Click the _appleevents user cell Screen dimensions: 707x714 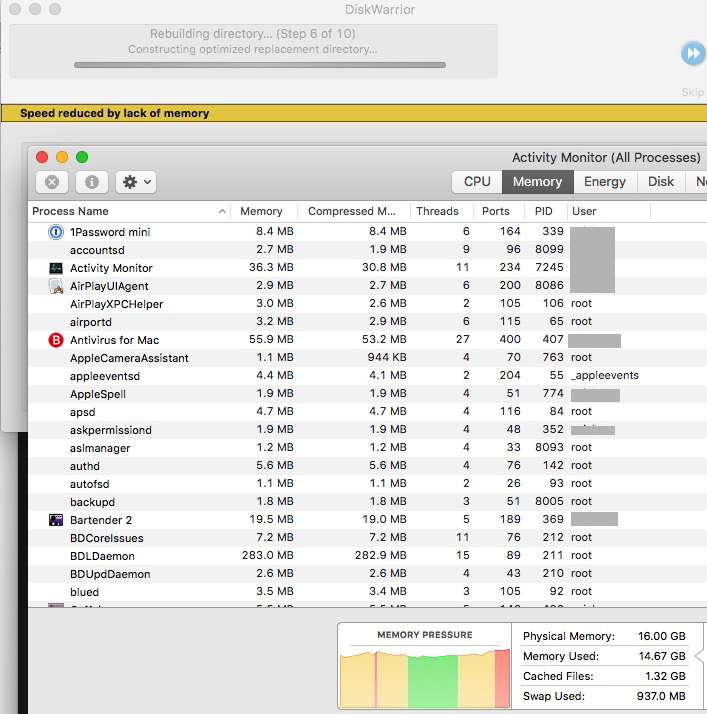coord(605,376)
